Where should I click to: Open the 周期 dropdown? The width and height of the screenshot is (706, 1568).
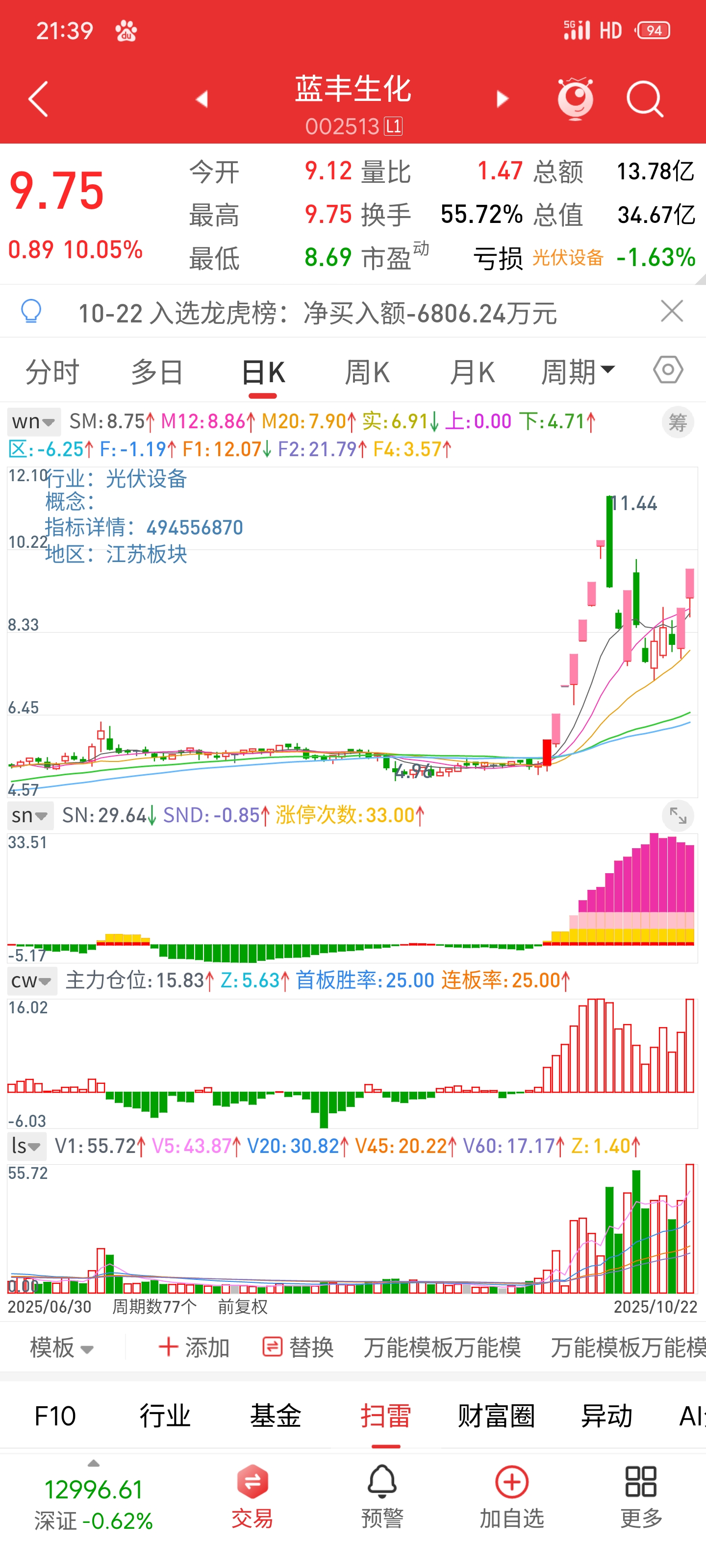578,371
